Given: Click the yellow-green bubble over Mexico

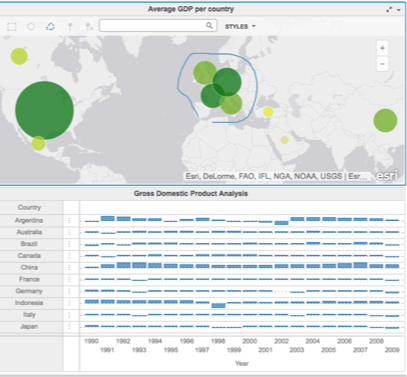Looking at the screenshot, I should (x=38, y=143).
